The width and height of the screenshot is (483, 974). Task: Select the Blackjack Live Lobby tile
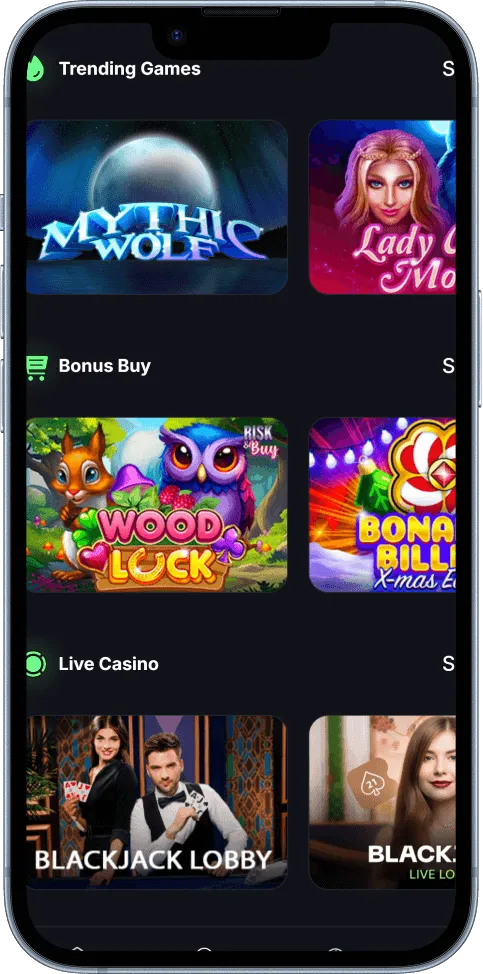click(x=382, y=802)
